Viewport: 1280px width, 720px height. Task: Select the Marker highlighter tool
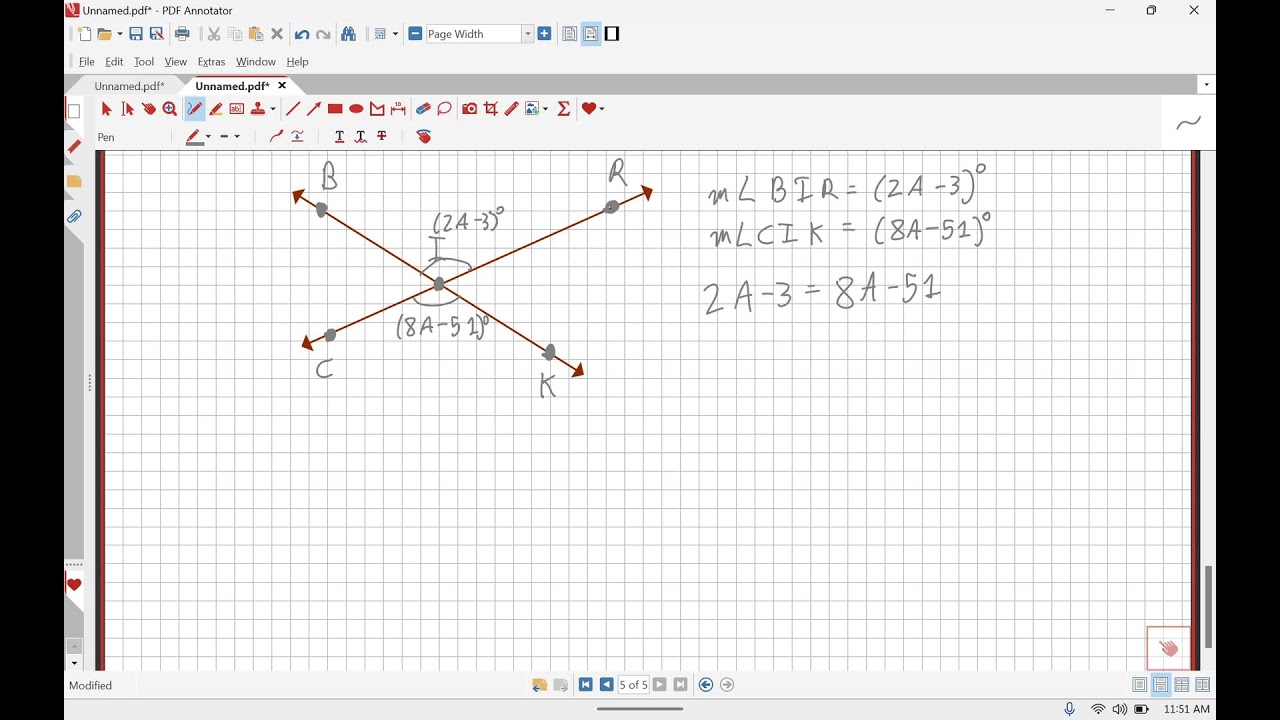[216, 109]
